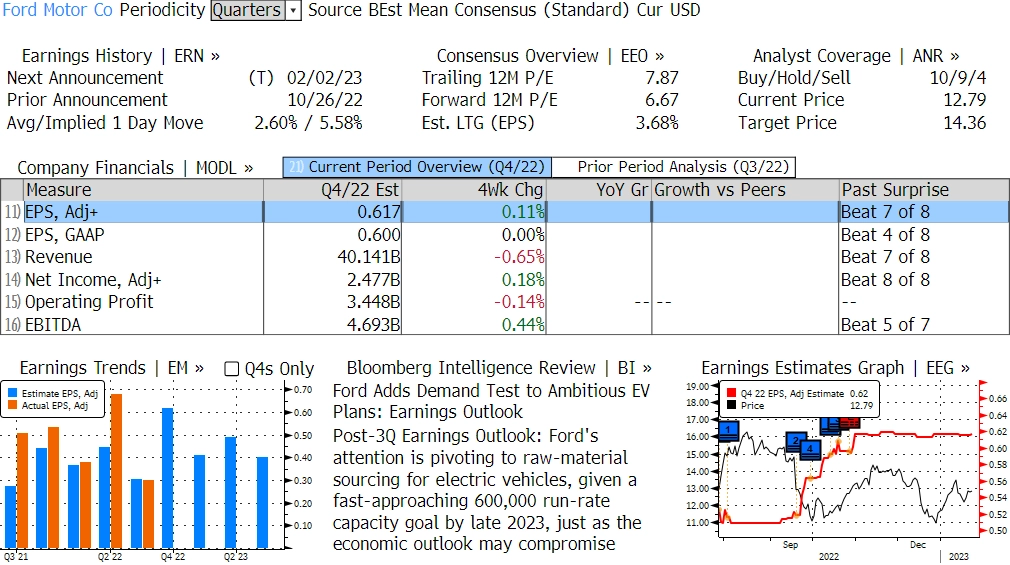Click 'Beat 5 of 7' past surprise cell

pyautogui.click(x=885, y=324)
